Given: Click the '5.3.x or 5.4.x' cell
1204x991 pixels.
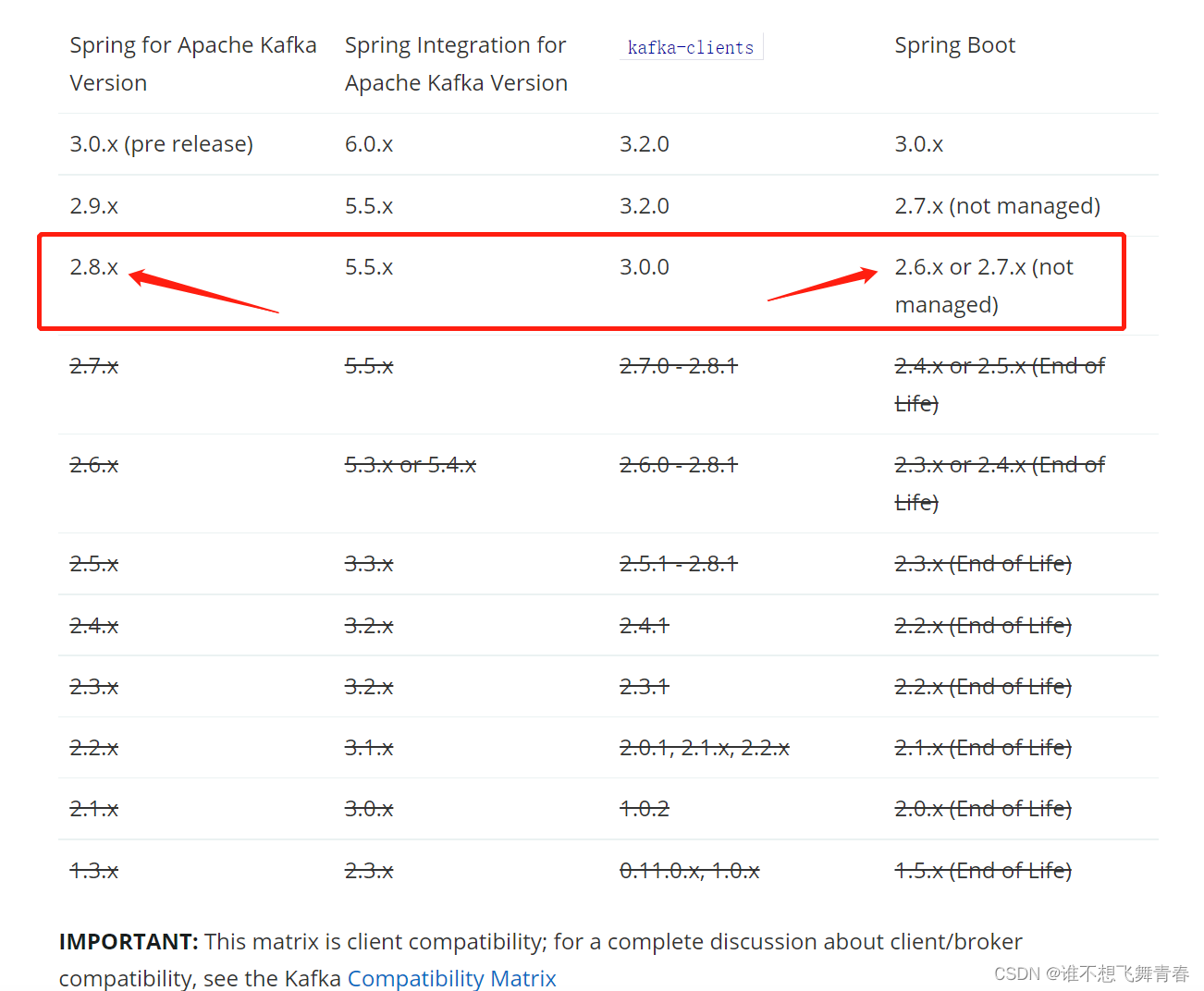Looking at the screenshot, I should [411, 465].
